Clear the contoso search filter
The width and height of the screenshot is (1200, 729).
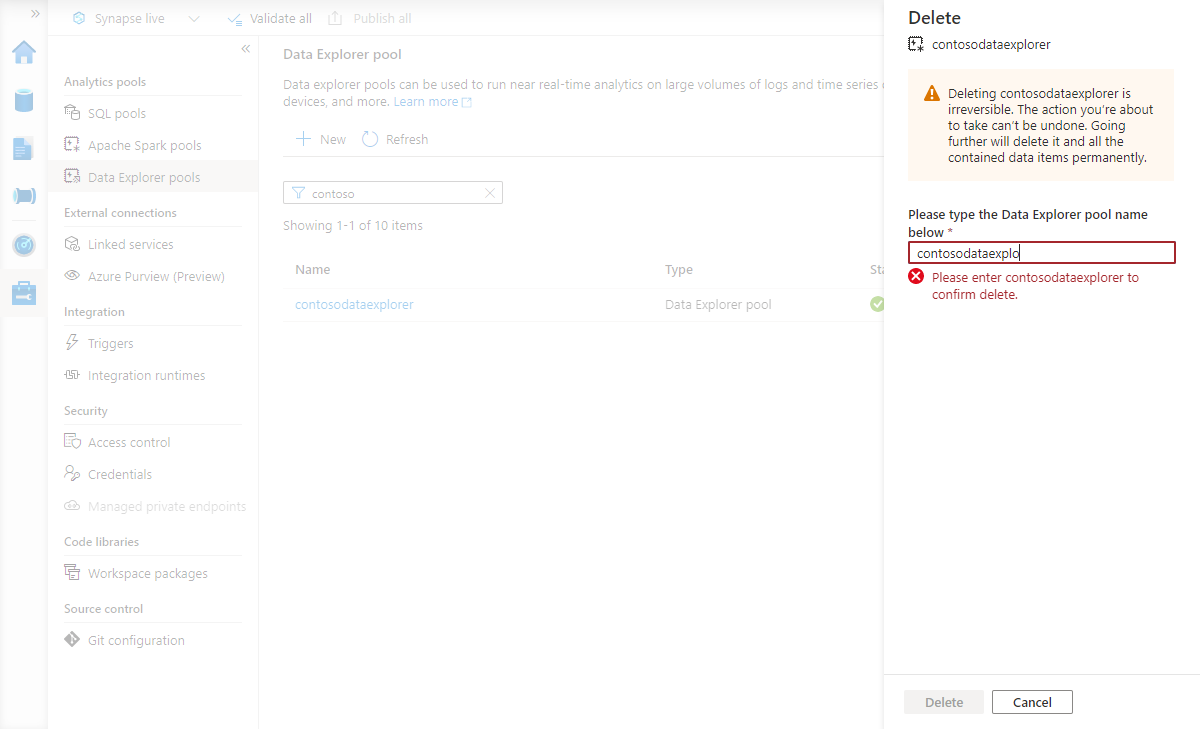tap(489, 192)
